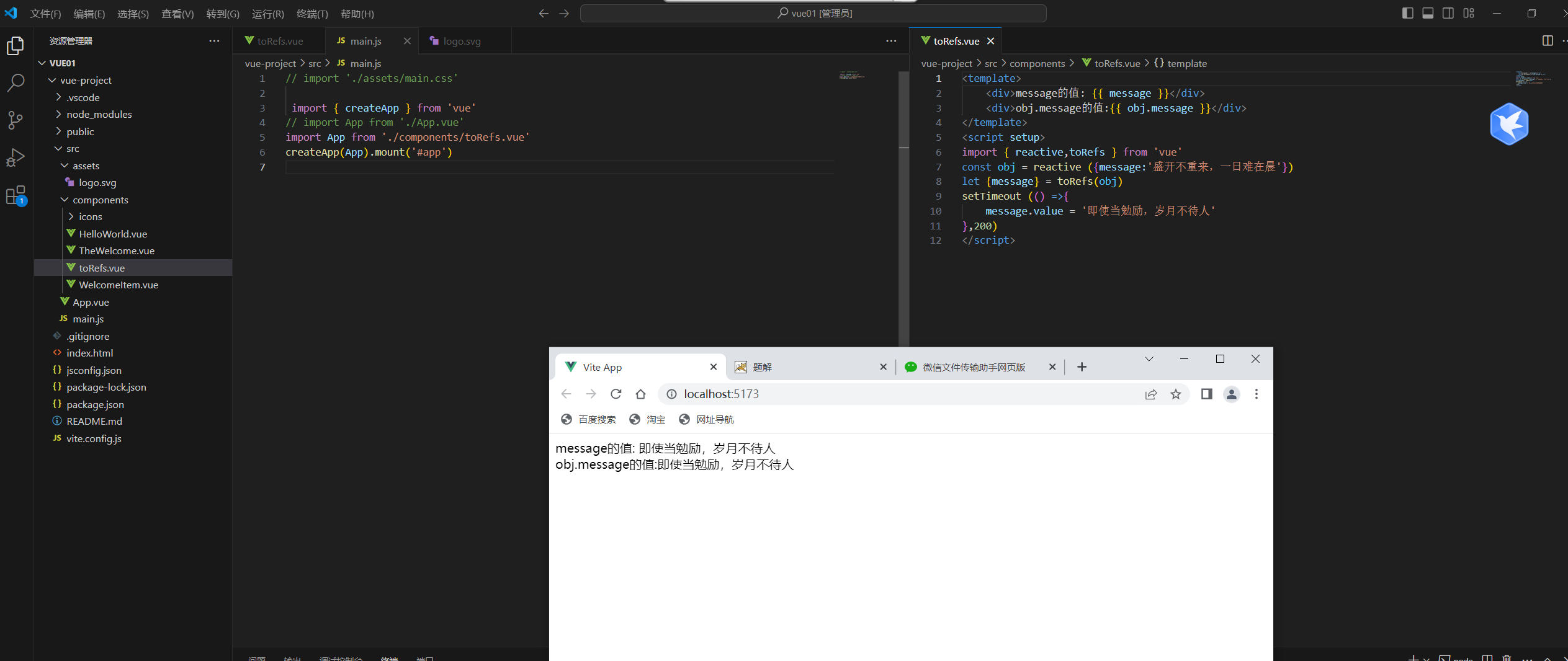The height and width of the screenshot is (661, 1568).
Task: Open new tab in Chrome
Action: tap(1082, 367)
